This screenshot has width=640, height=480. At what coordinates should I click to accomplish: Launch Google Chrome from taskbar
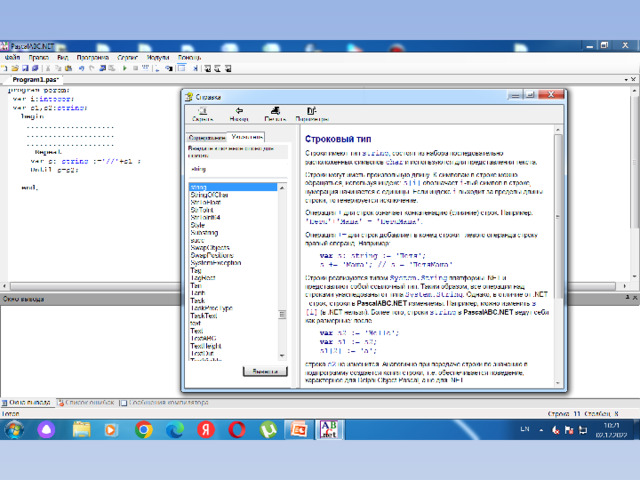[x=144, y=430]
